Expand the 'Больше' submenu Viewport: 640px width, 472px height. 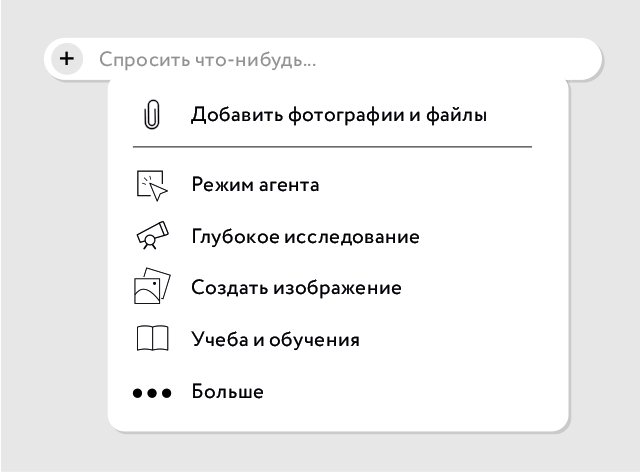pyautogui.click(x=228, y=392)
